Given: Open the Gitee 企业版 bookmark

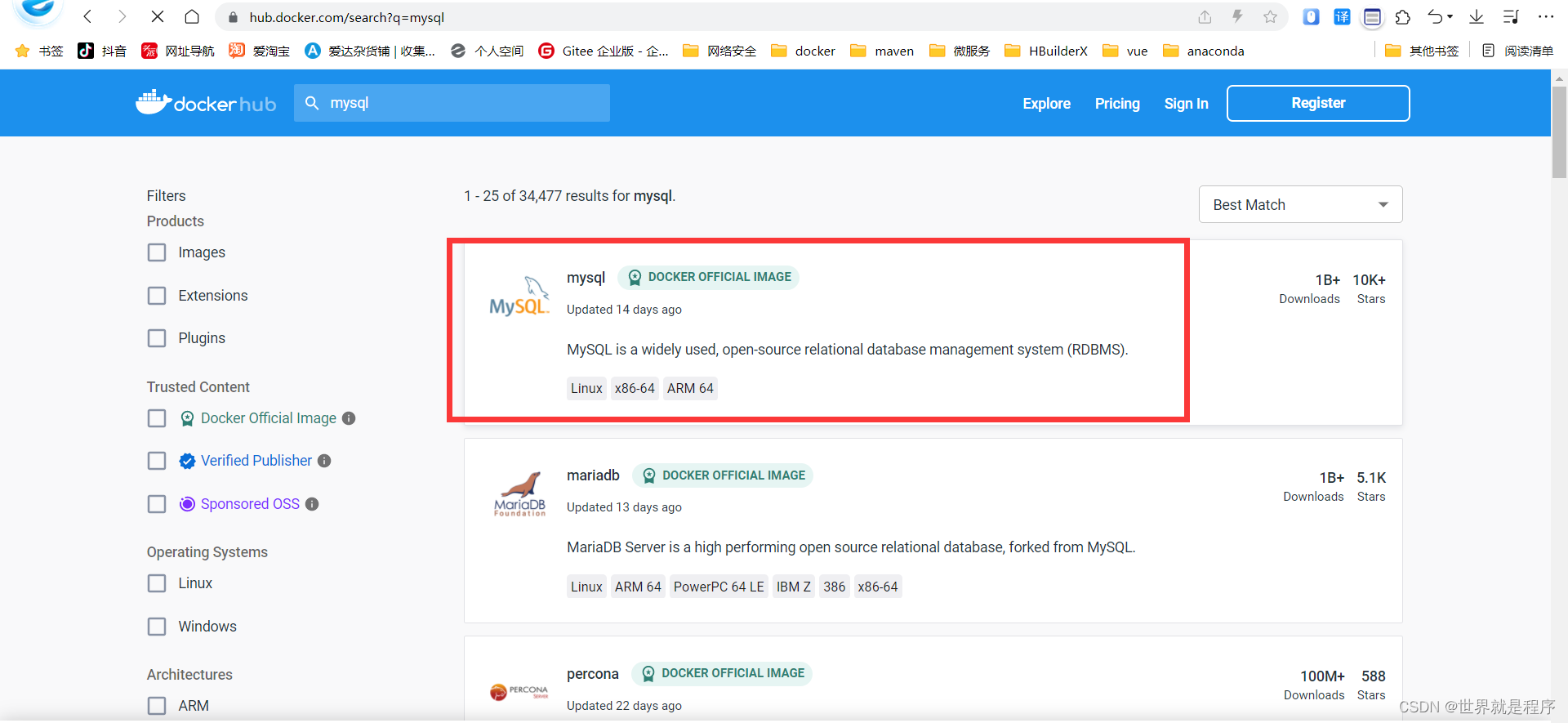Looking at the screenshot, I should [x=604, y=51].
